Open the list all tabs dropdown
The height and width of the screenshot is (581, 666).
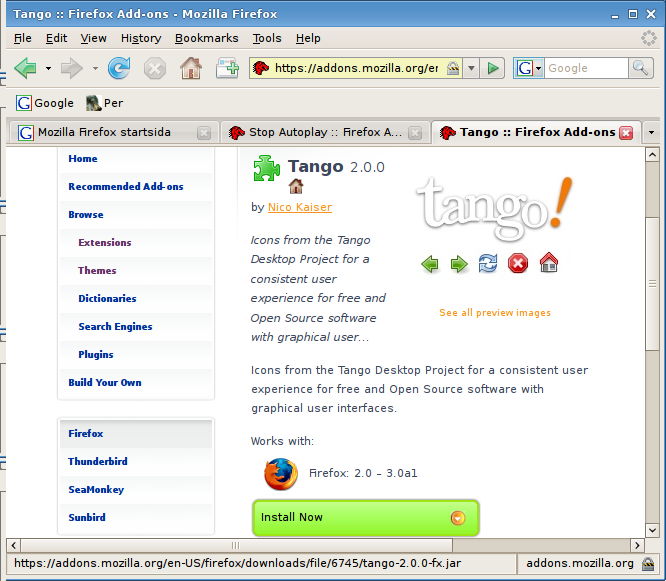coord(652,133)
